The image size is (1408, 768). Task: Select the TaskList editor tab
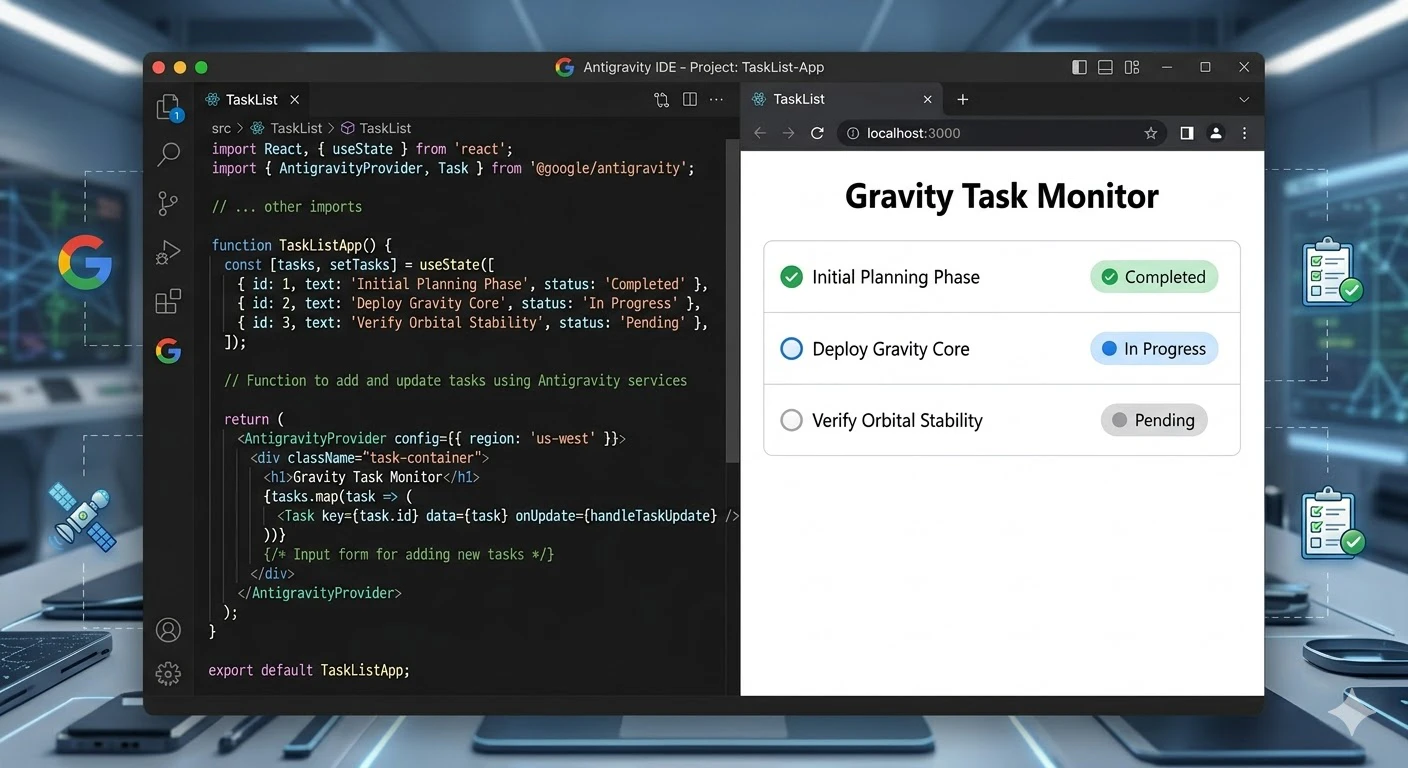252,100
